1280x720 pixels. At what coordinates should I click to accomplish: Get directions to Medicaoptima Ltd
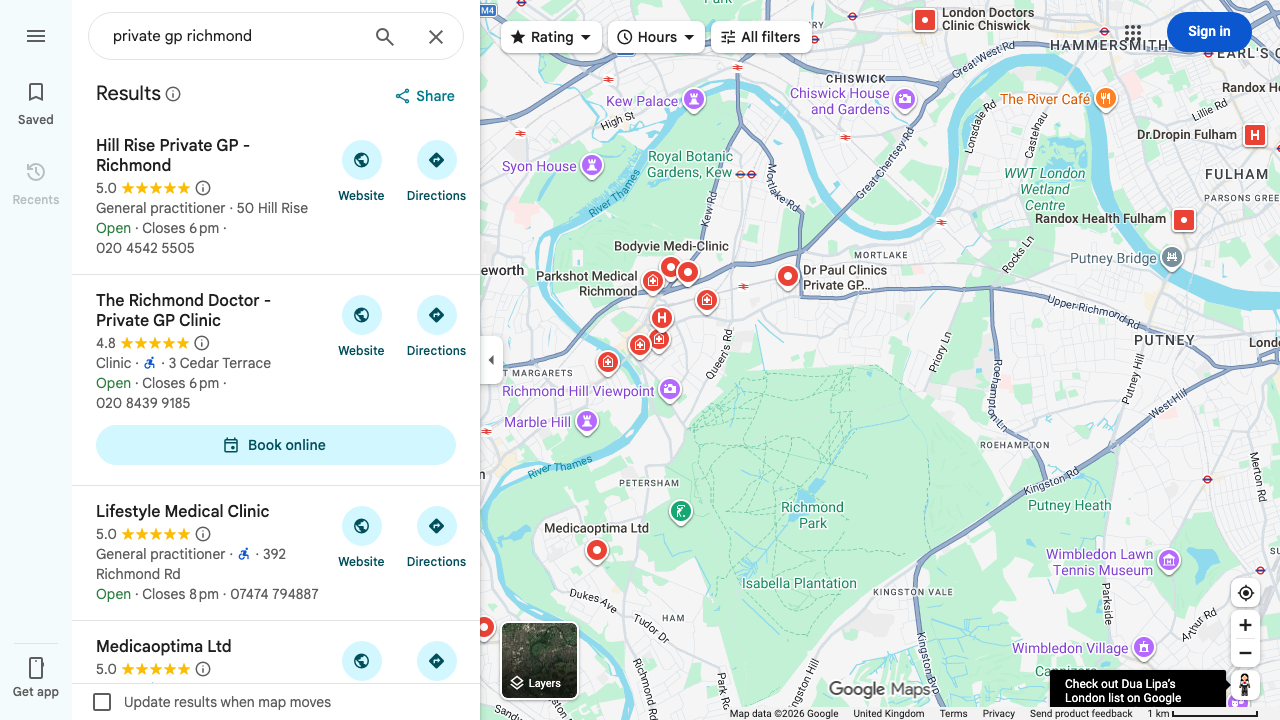(x=436, y=661)
